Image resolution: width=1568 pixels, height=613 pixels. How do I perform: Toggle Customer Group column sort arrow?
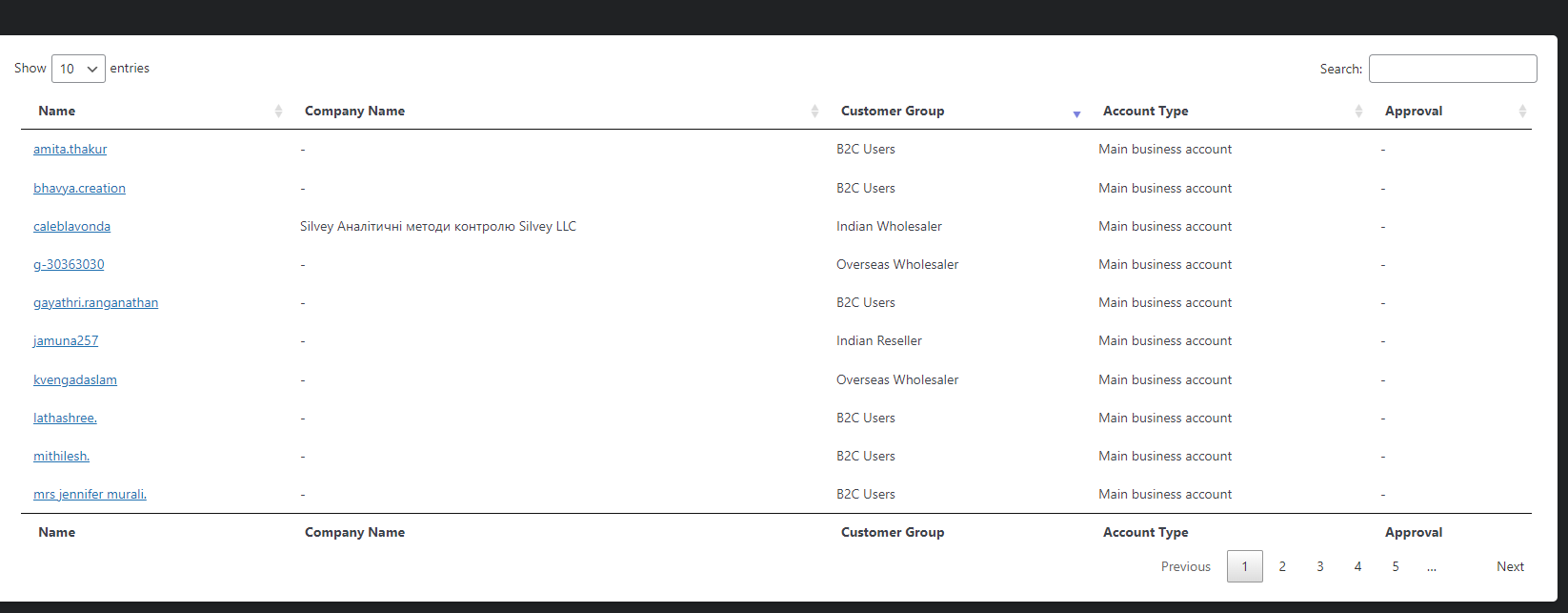click(1076, 112)
